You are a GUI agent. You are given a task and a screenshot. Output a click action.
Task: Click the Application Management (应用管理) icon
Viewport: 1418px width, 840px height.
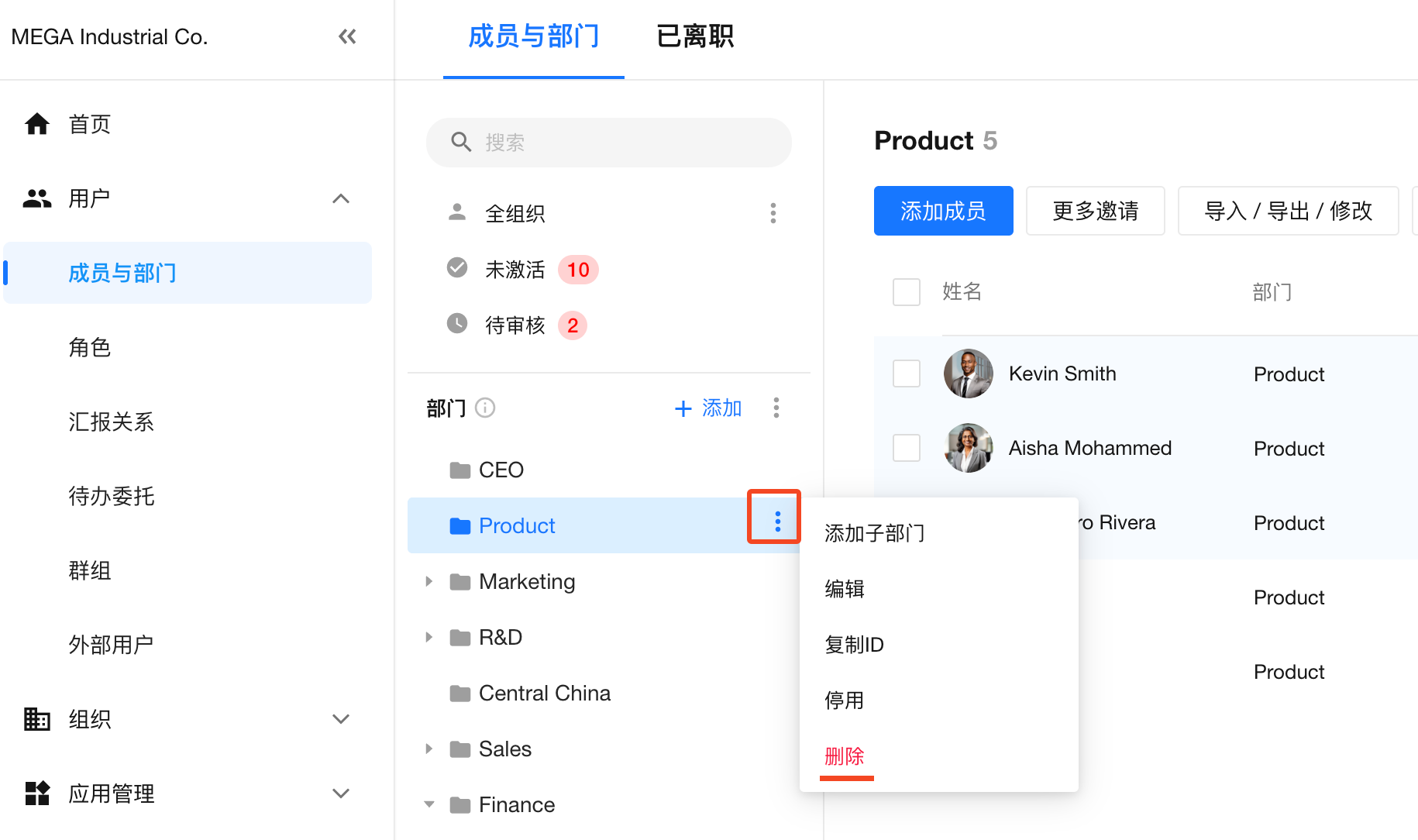[36, 793]
